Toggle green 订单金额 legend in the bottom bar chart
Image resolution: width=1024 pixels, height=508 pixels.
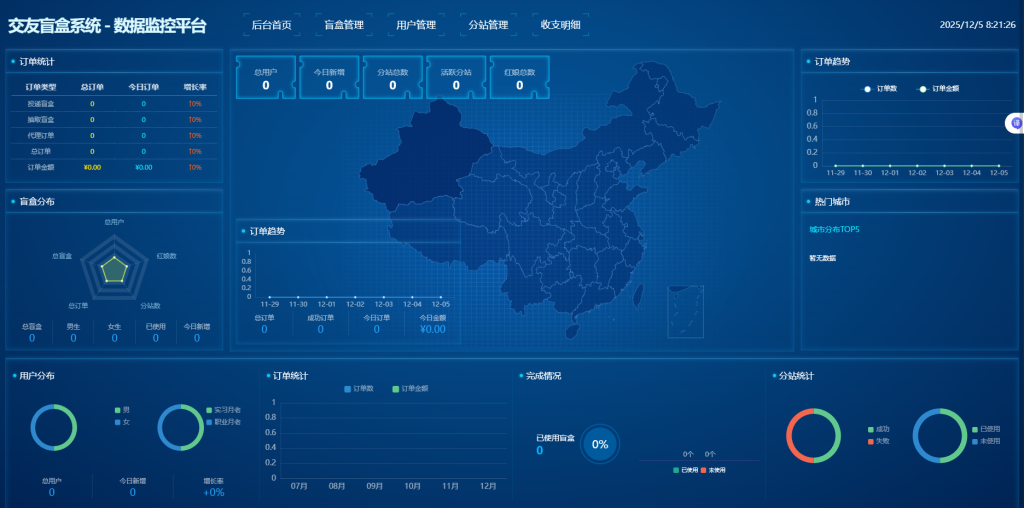click(x=410, y=389)
